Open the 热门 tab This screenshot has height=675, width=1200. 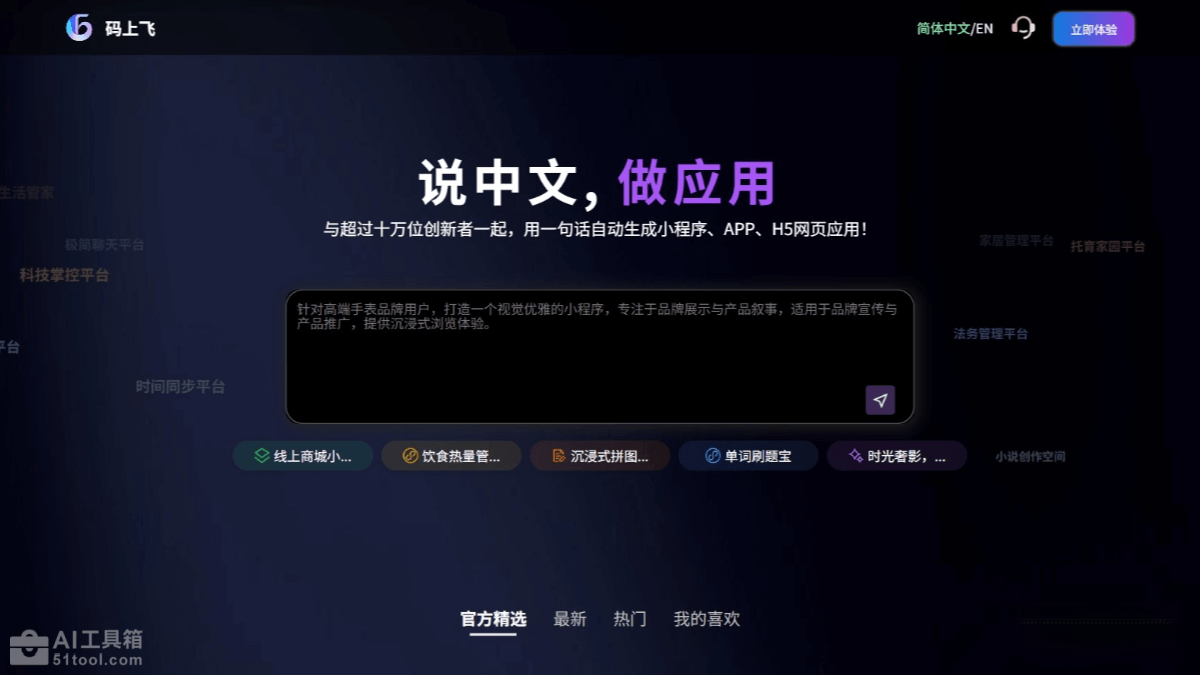coord(630,619)
